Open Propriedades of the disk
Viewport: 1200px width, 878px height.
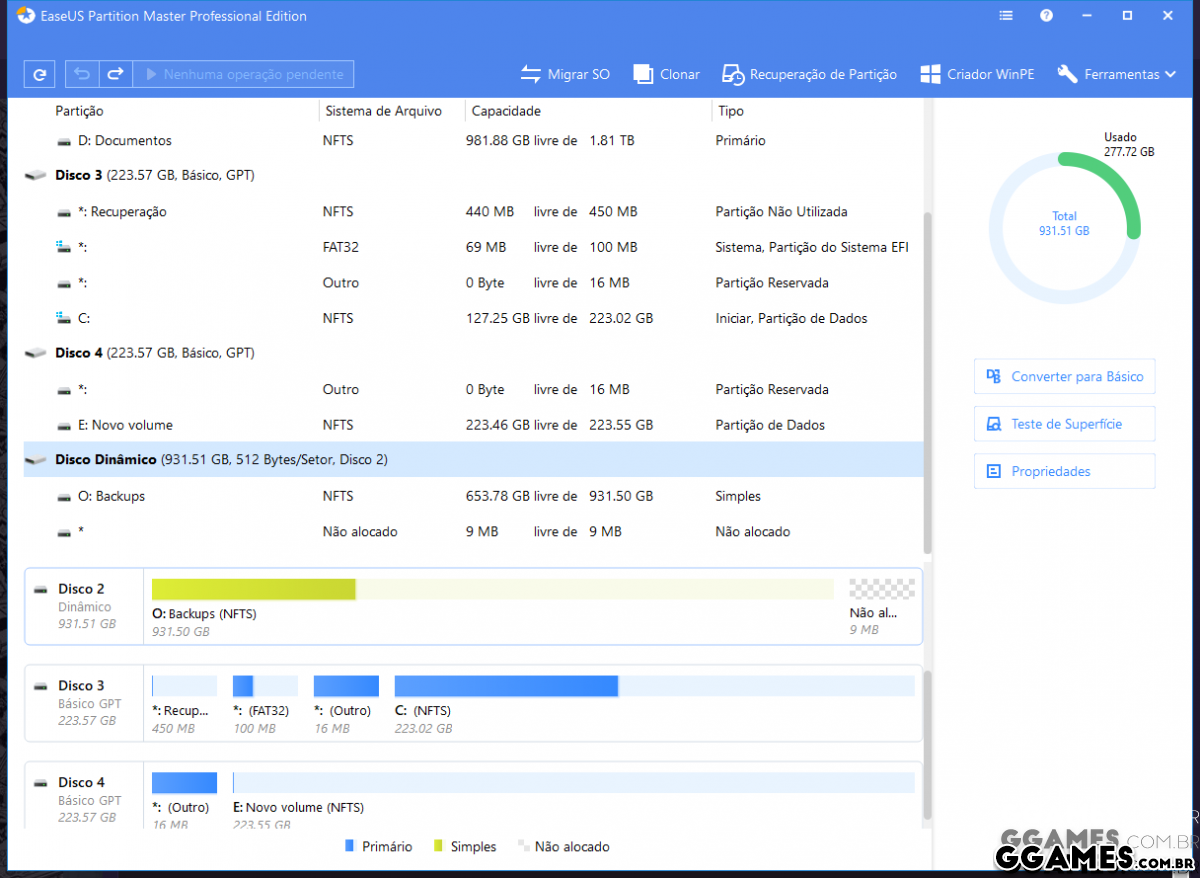click(x=1064, y=471)
